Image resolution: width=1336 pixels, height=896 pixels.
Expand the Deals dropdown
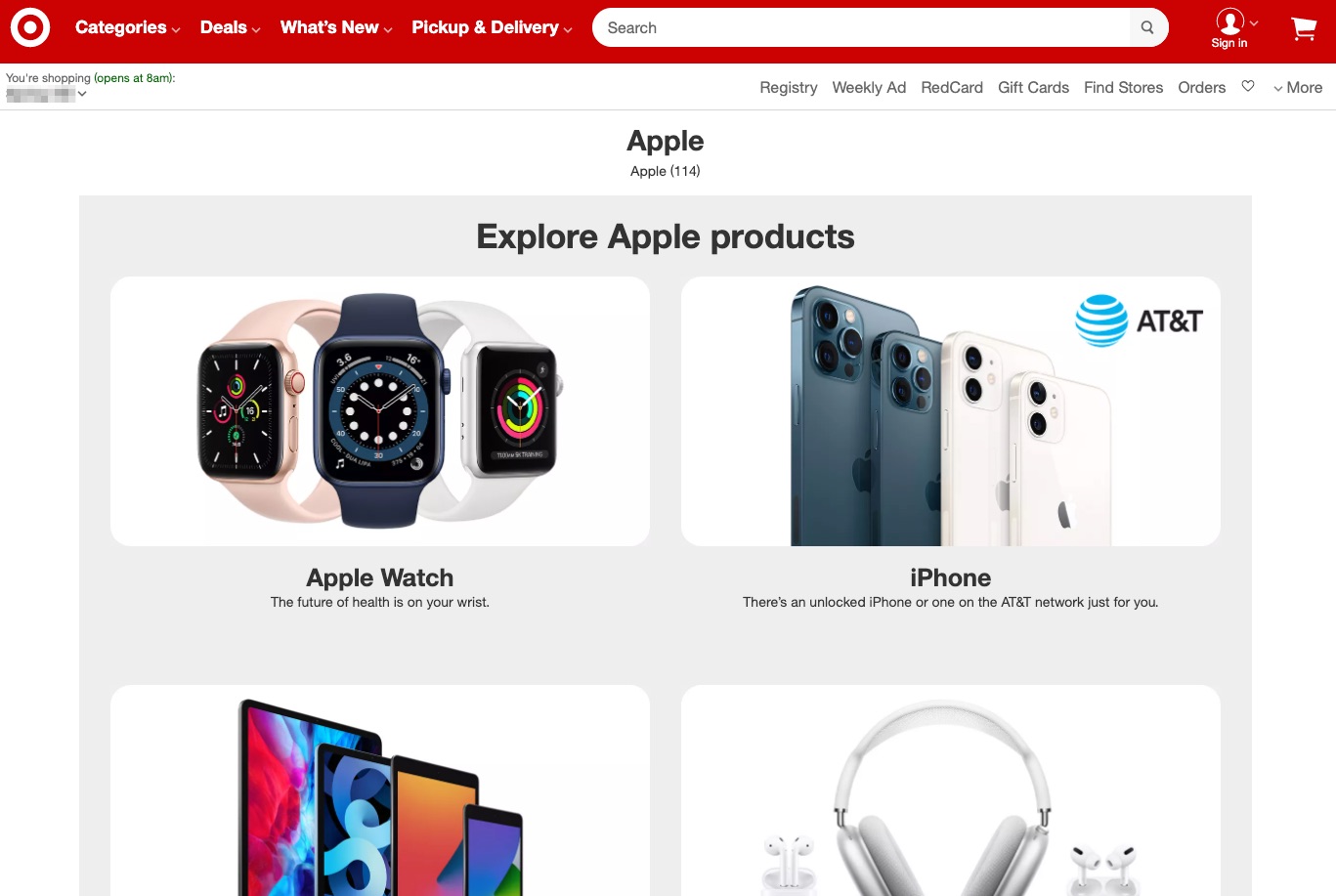pyautogui.click(x=230, y=27)
